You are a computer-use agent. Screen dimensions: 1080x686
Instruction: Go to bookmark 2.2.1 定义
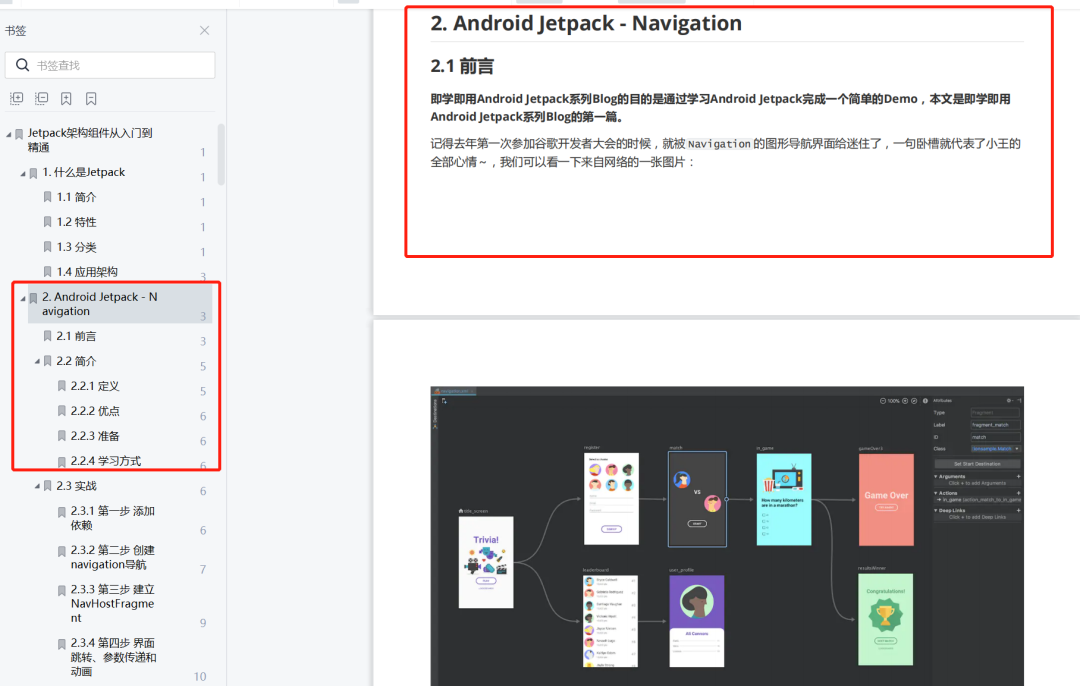click(x=94, y=386)
